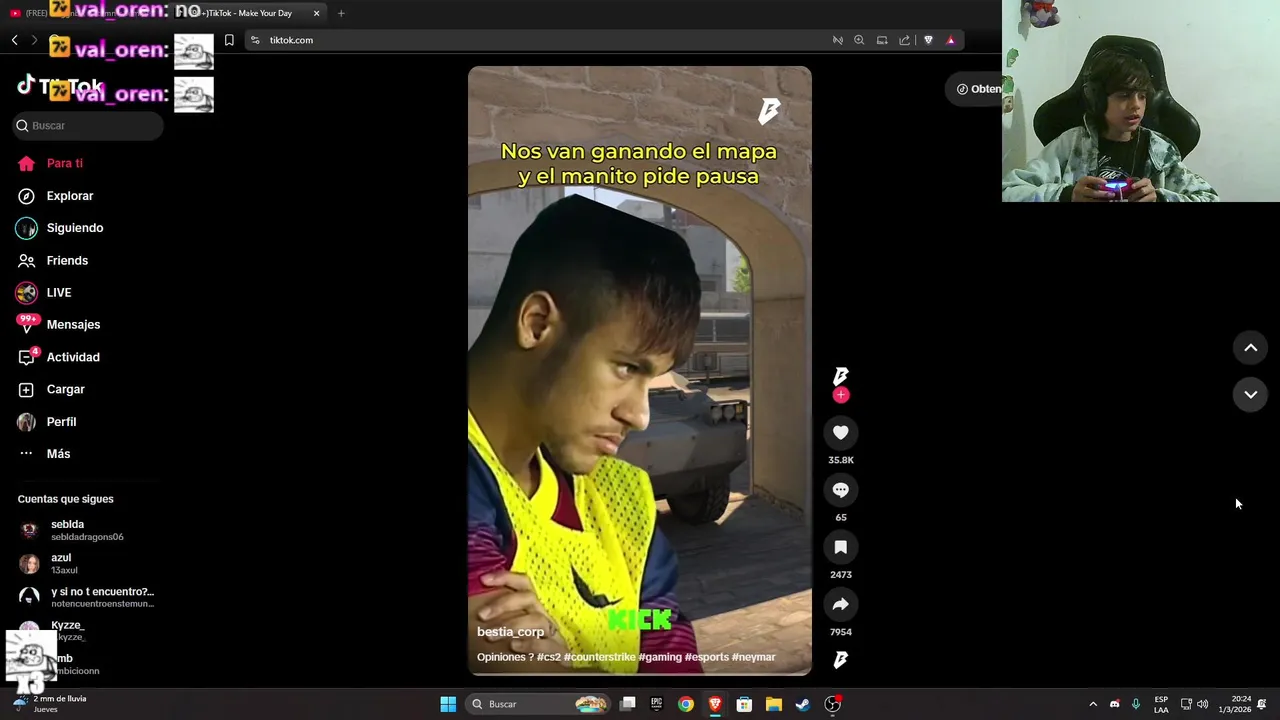Open the #neymar hashtag
The width and height of the screenshot is (1280, 720).
coord(754,657)
